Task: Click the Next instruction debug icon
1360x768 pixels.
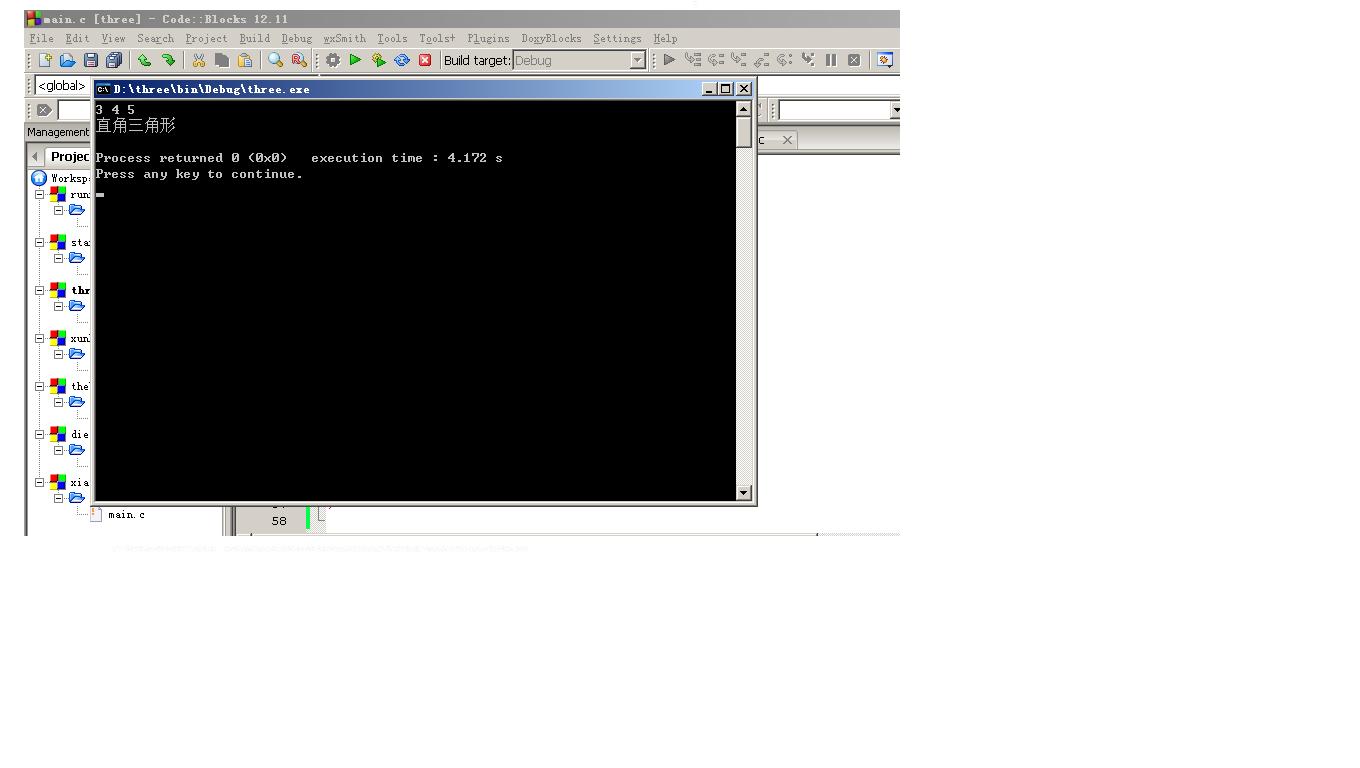Action: click(784, 60)
